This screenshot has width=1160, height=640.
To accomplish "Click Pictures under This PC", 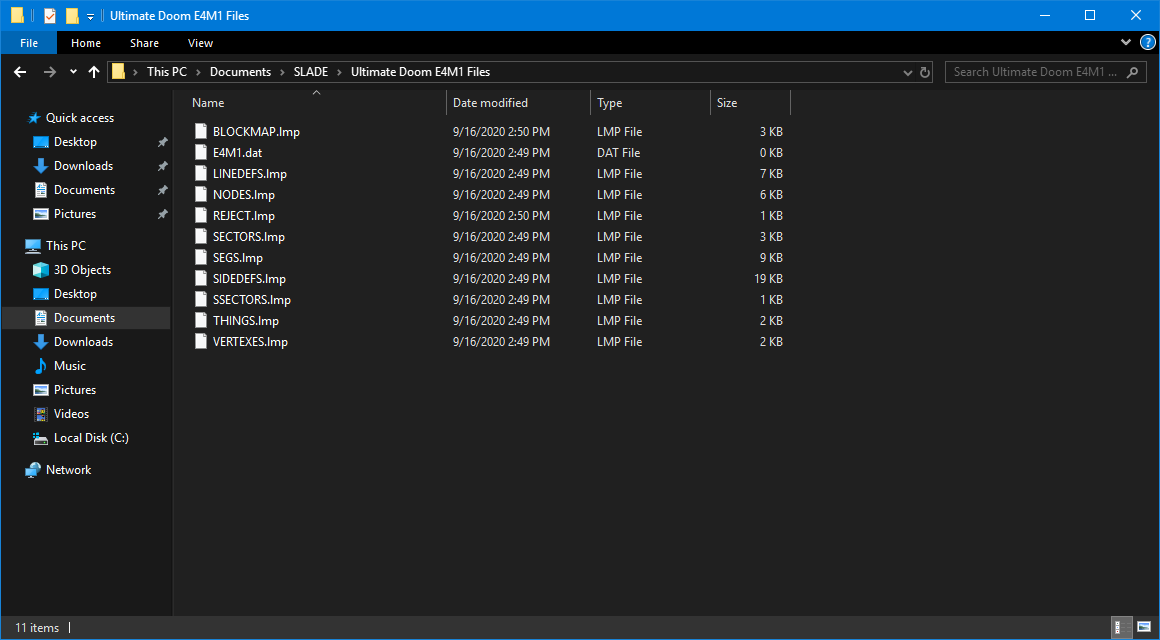I will click(75, 390).
